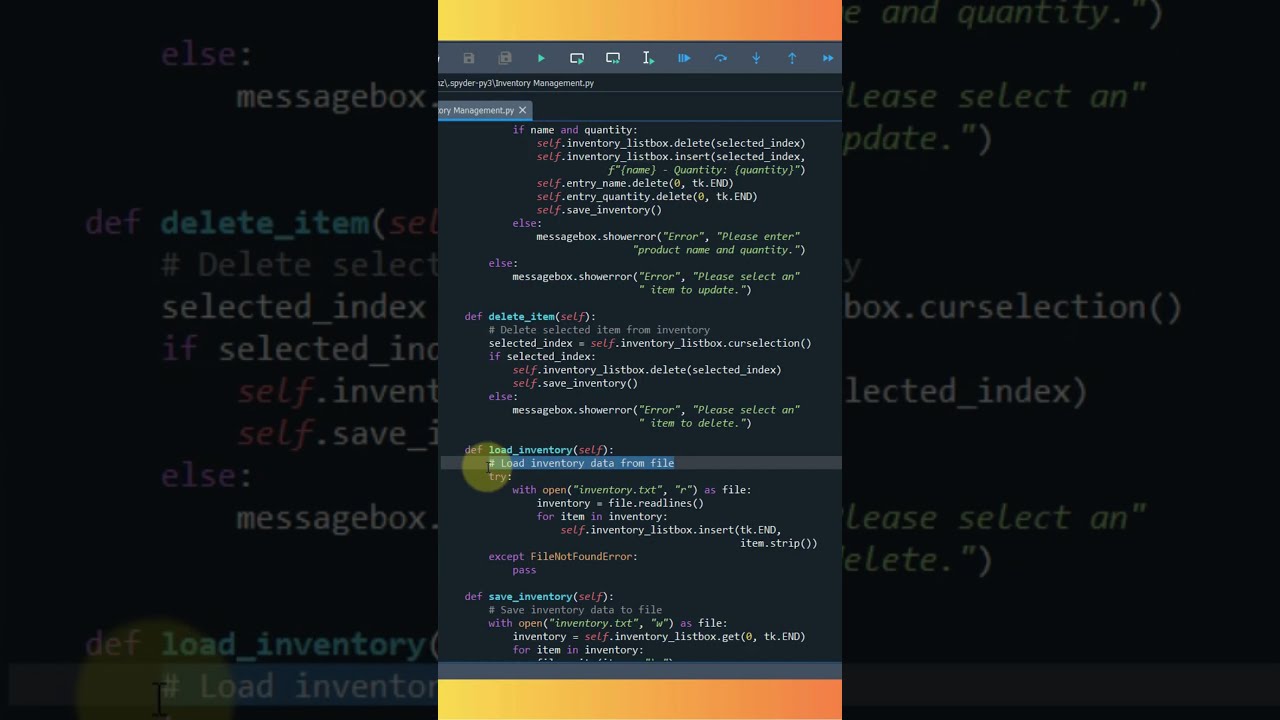Click the Step into down-arrow icon
Screen dimensions: 1280x720
tap(756, 58)
